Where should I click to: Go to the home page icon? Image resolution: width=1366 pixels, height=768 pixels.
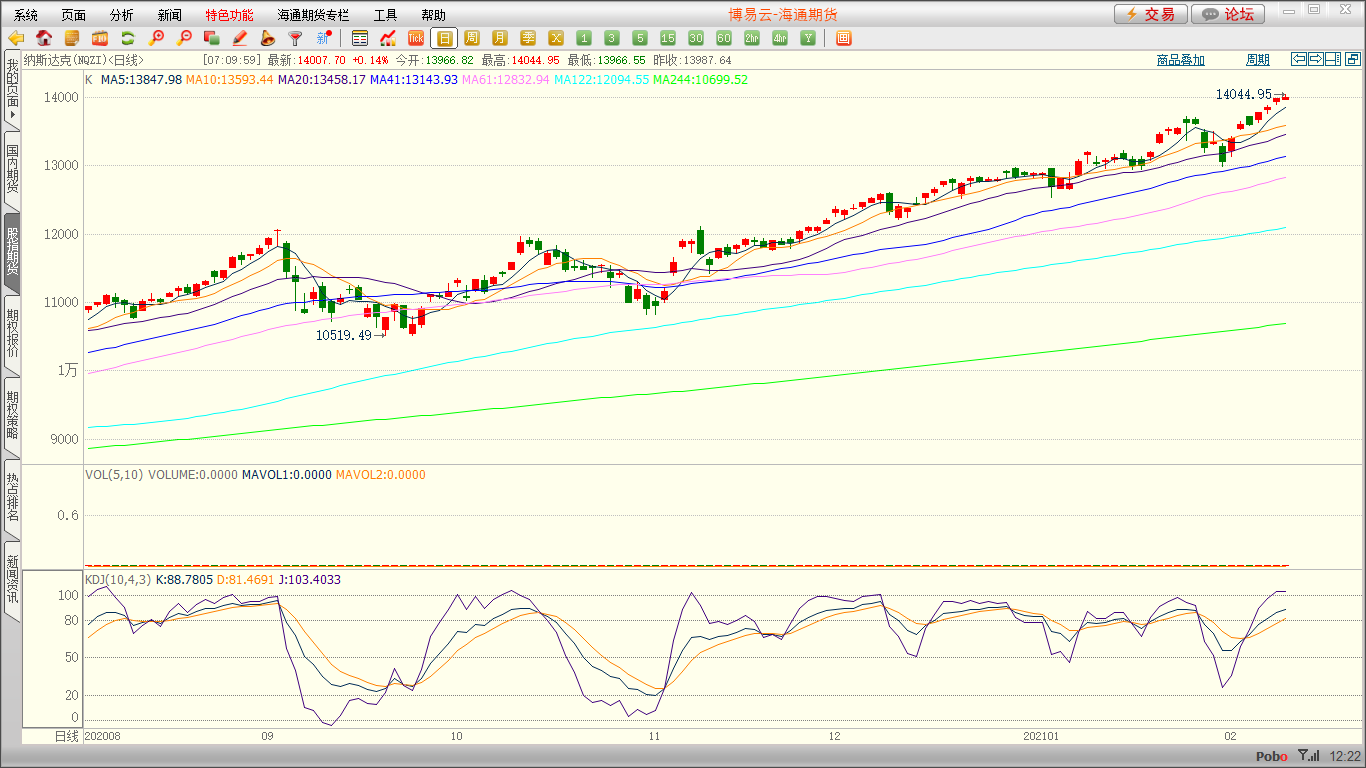(44, 38)
